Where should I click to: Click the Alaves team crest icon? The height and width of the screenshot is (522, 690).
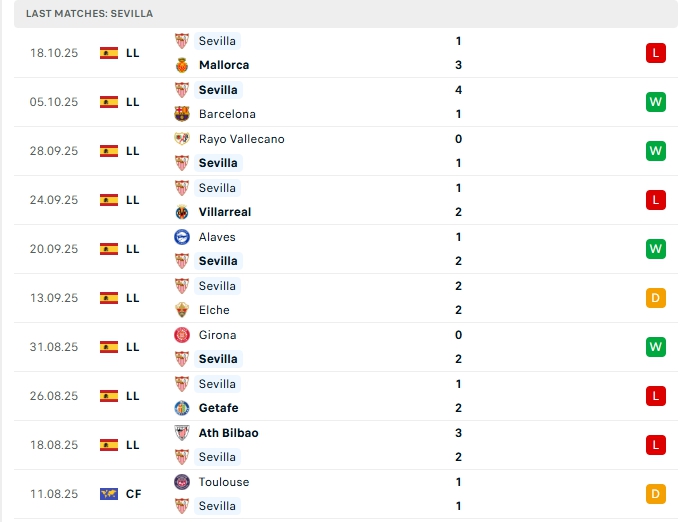coord(182,237)
